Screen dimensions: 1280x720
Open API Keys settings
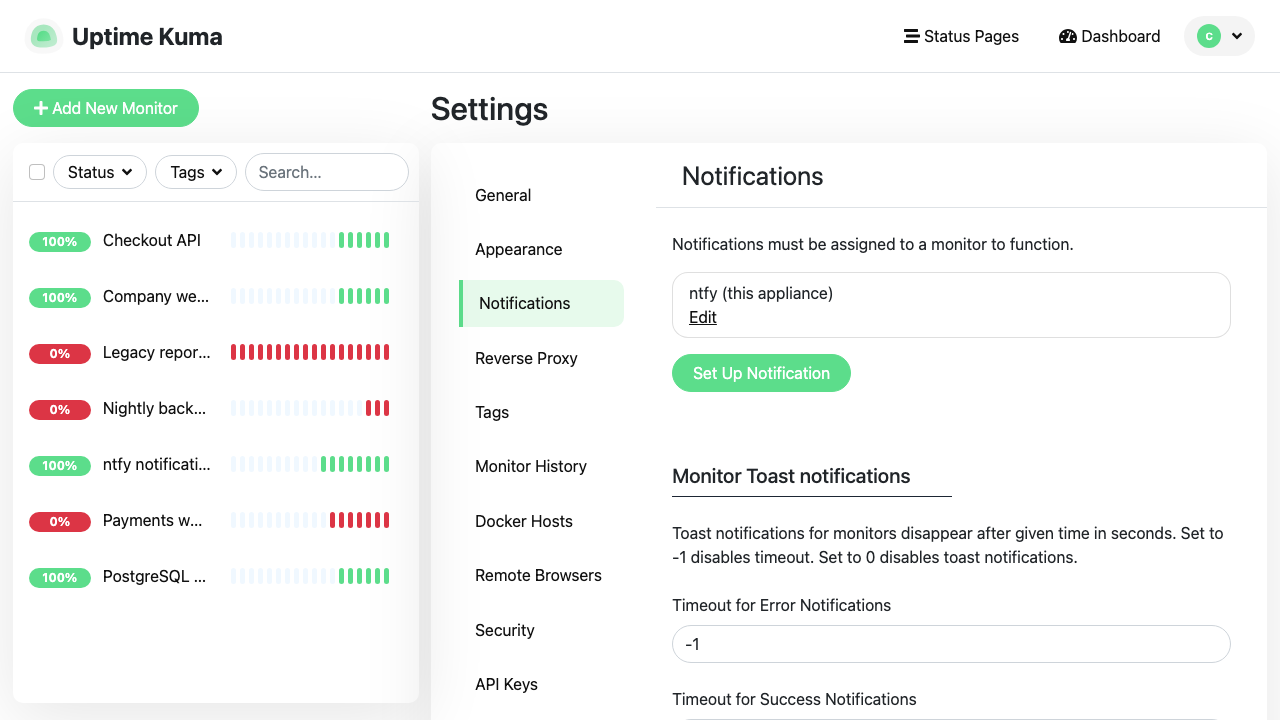(x=541, y=684)
